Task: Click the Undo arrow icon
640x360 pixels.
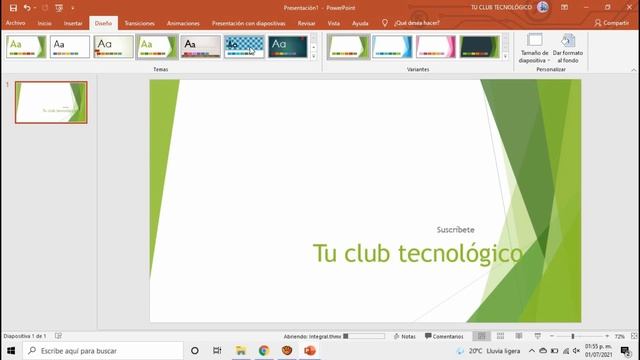Action: click(27, 8)
